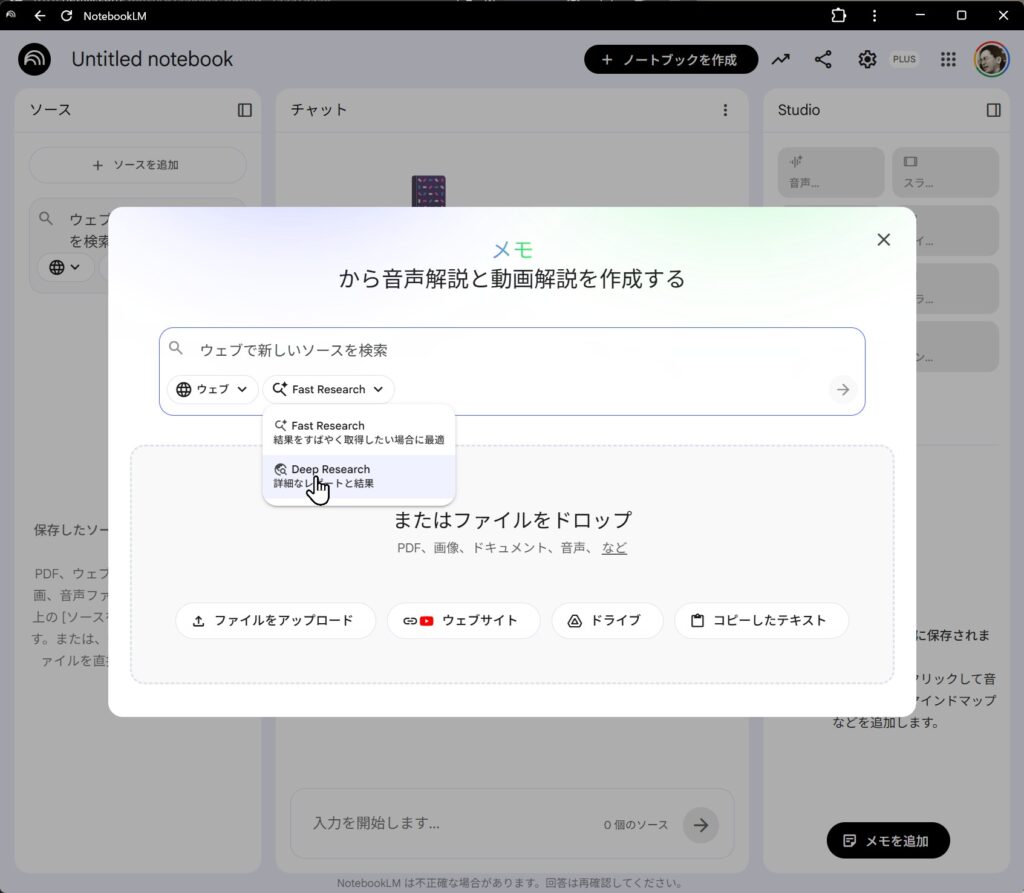Select the ドライブ source button
The height and width of the screenshot is (893, 1024).
coord(606,620)
